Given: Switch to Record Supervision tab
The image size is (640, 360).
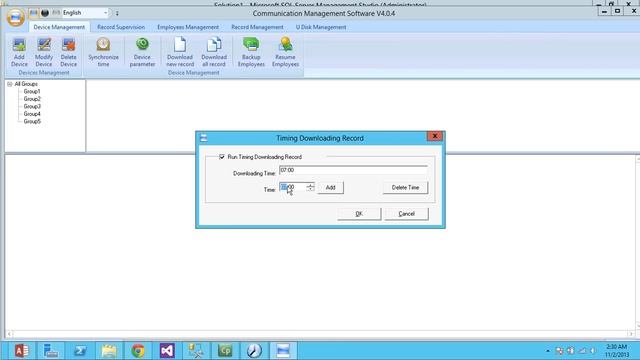Looking at the screenshot, I should point(121,27).
